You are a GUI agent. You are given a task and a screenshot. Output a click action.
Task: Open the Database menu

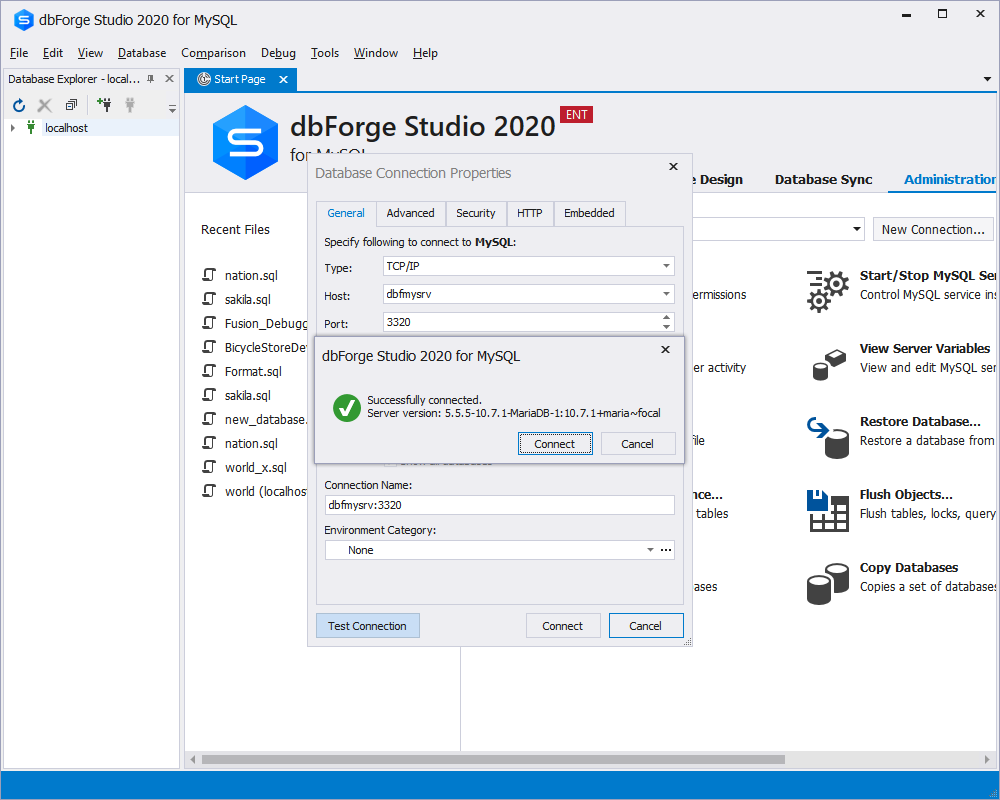(142, 53)
